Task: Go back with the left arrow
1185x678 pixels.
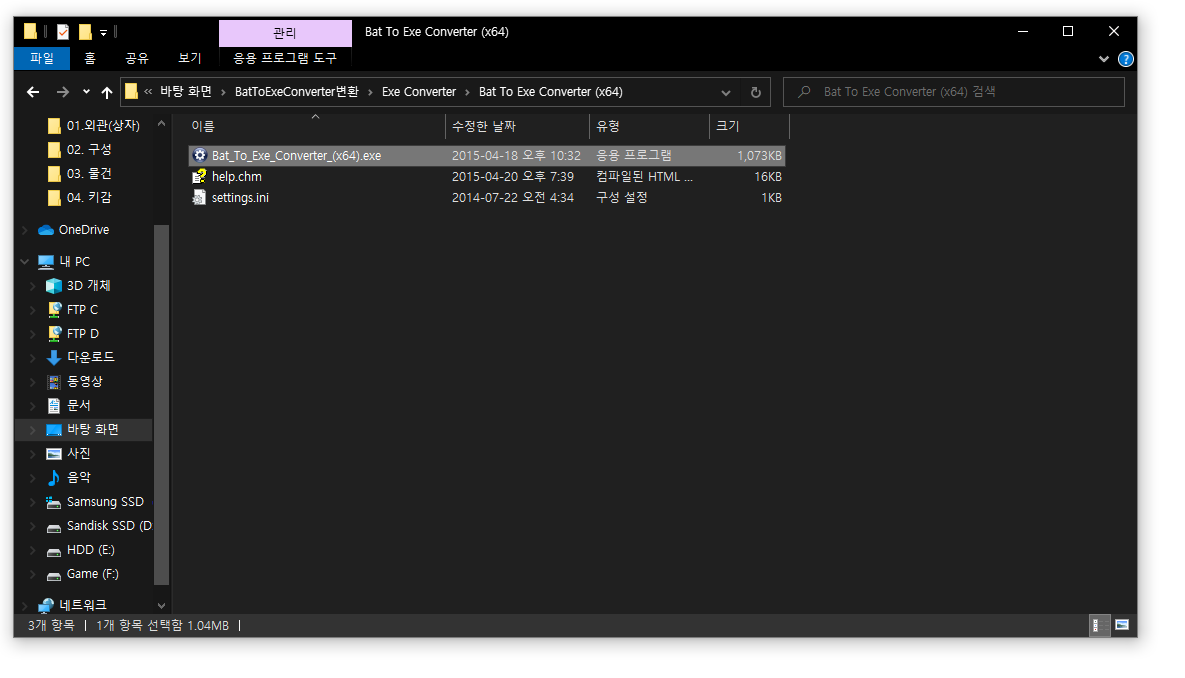Action: coord(32,92)
